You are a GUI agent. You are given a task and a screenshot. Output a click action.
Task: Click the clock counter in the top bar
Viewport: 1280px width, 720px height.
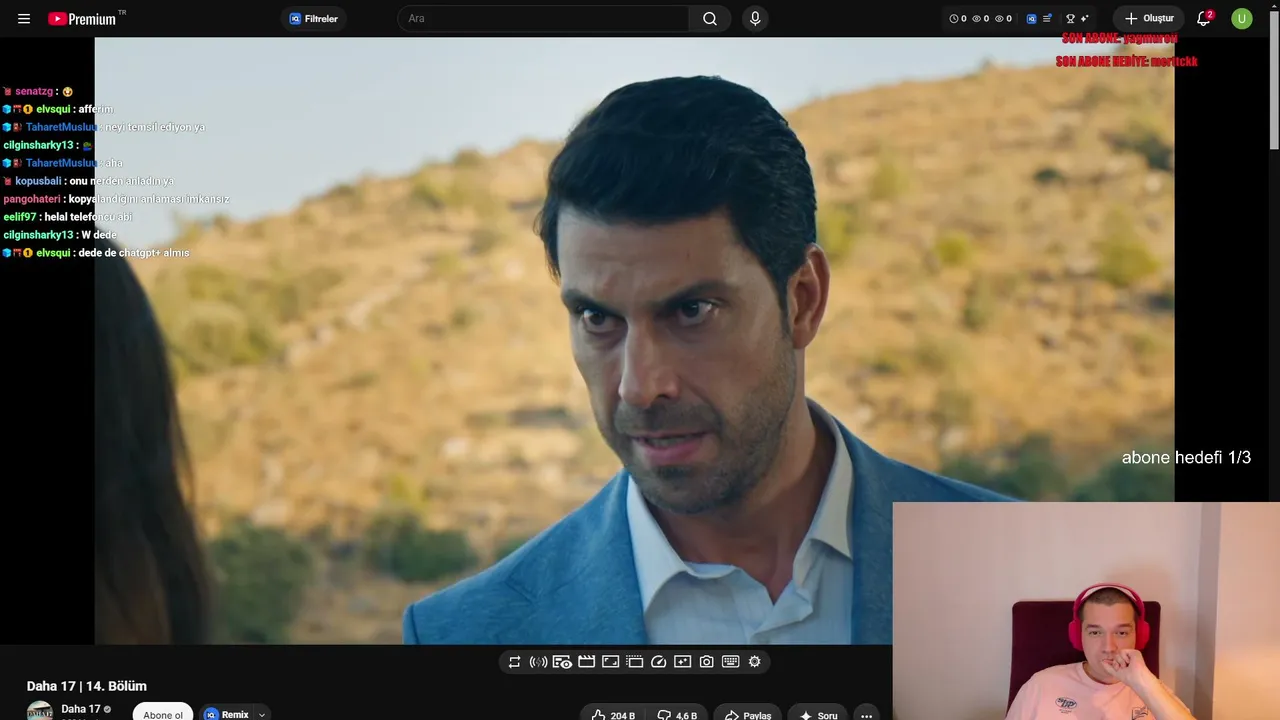[x=957, y=19]
